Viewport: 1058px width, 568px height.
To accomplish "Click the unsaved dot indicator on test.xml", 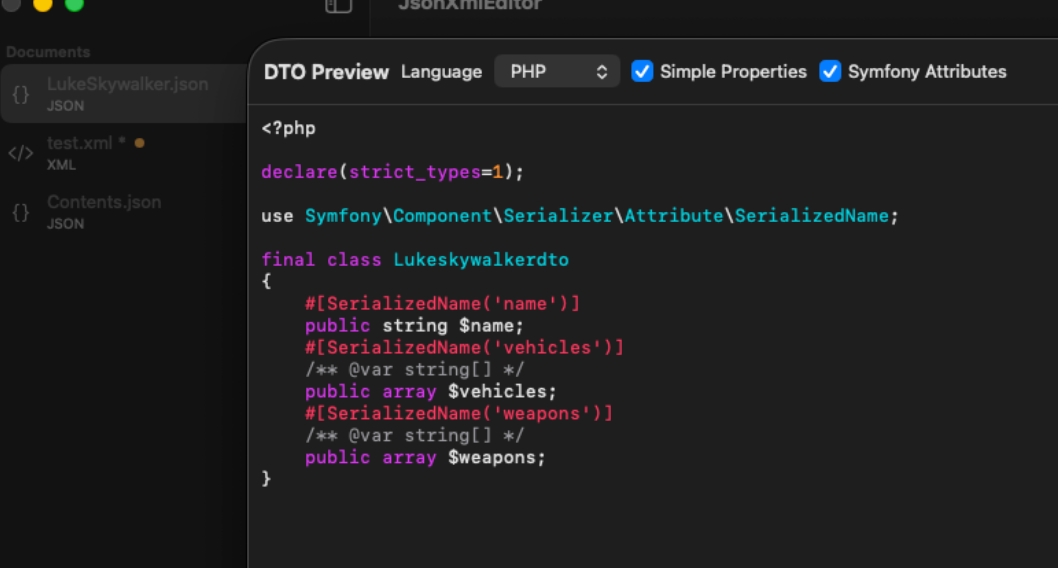I will click(140, 143).
